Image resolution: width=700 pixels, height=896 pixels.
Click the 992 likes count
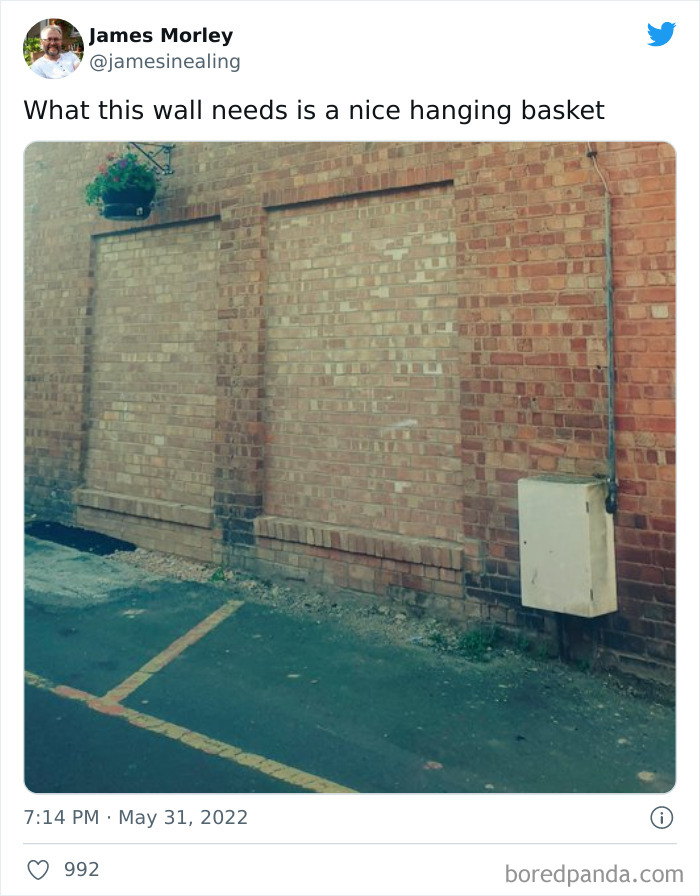click(82, 869)
